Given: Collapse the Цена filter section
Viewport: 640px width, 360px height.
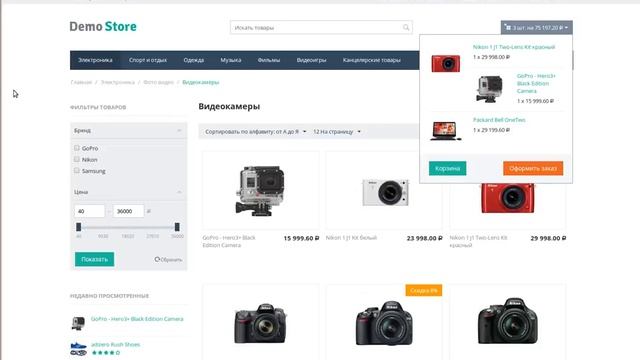Looking at the screenshot, I should click(179, 192).
